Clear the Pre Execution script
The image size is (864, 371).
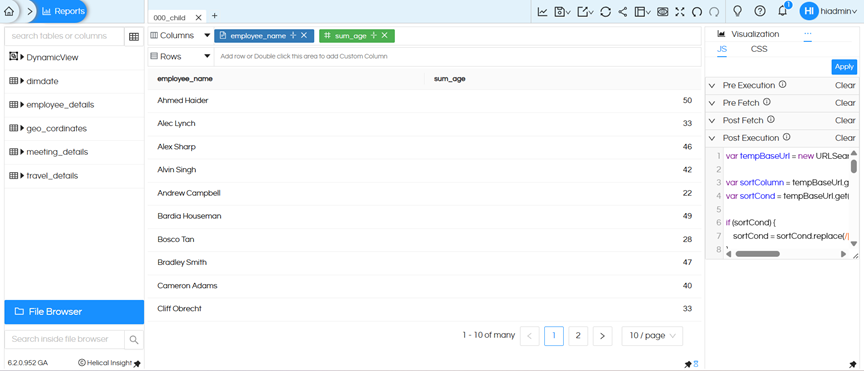[845, 85]
